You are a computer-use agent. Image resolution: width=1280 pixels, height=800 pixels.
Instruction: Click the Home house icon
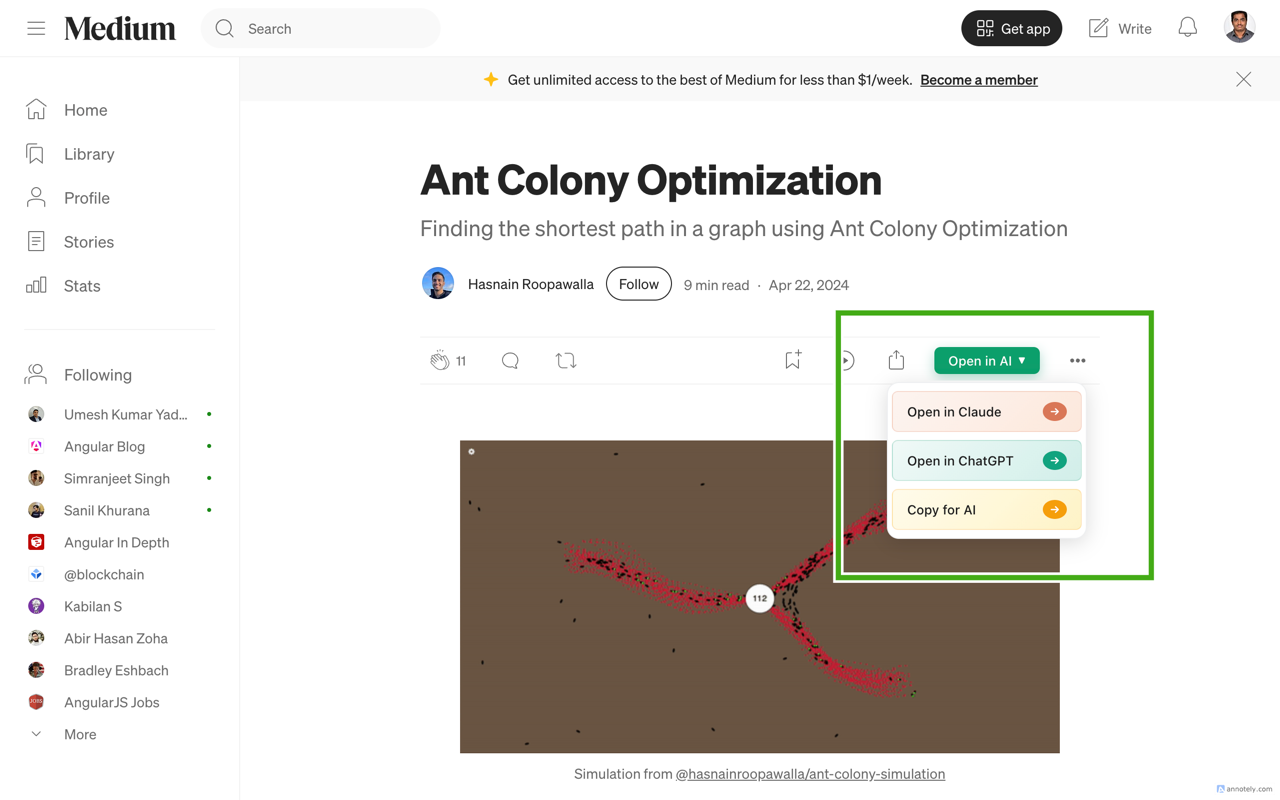(36, 109)
